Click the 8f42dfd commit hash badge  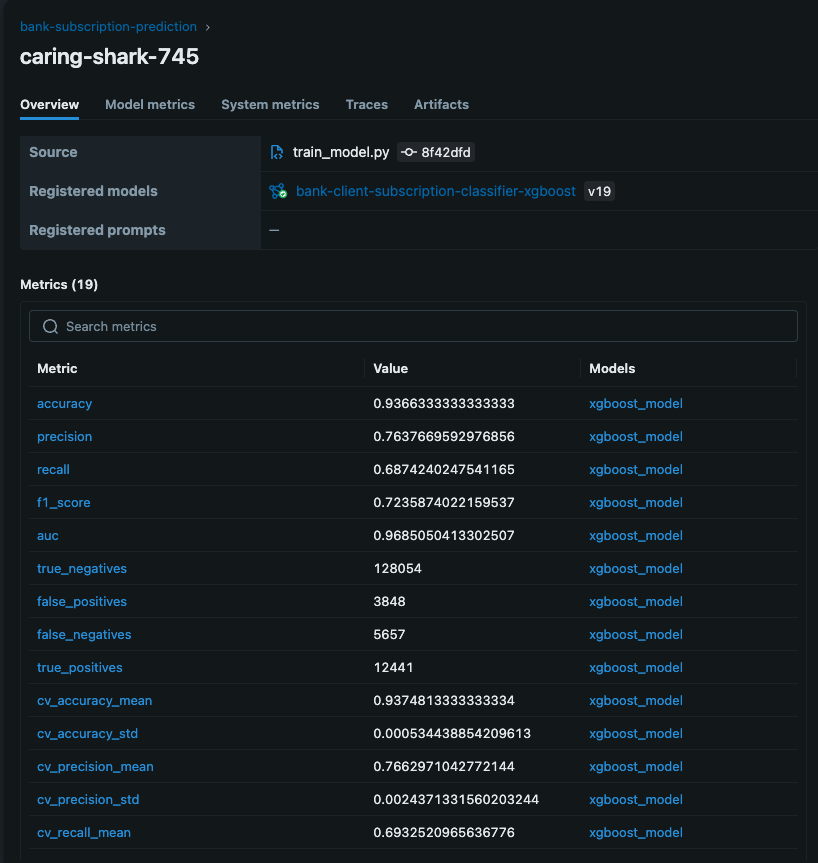pyautogui.click(x=445, y=152)
